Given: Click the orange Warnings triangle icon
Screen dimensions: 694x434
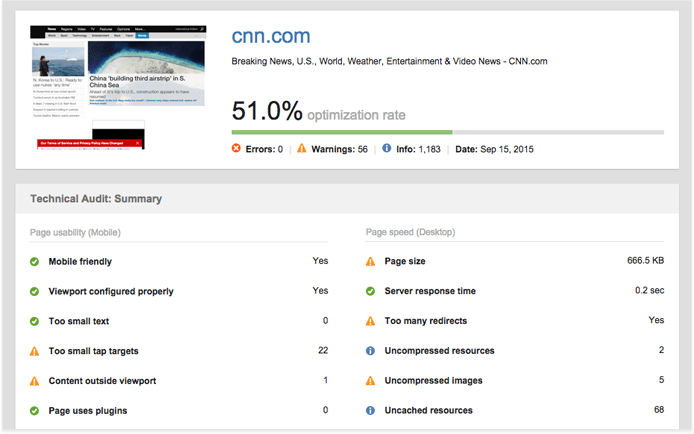Looking at the screenshot, I should coord(301,148).
